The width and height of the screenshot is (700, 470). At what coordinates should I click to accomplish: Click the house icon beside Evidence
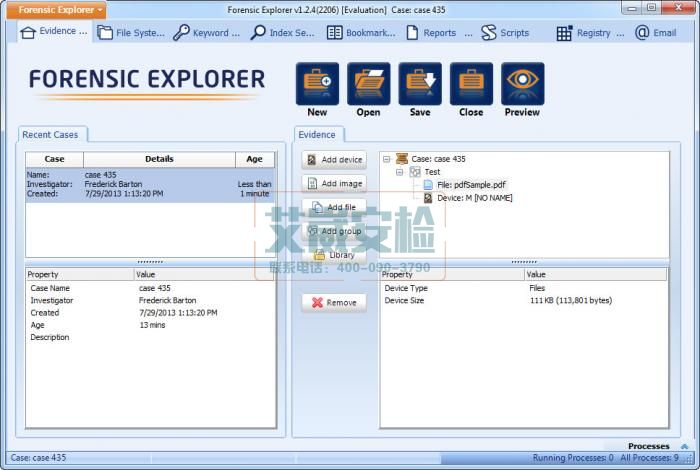[x=28, y=33]
